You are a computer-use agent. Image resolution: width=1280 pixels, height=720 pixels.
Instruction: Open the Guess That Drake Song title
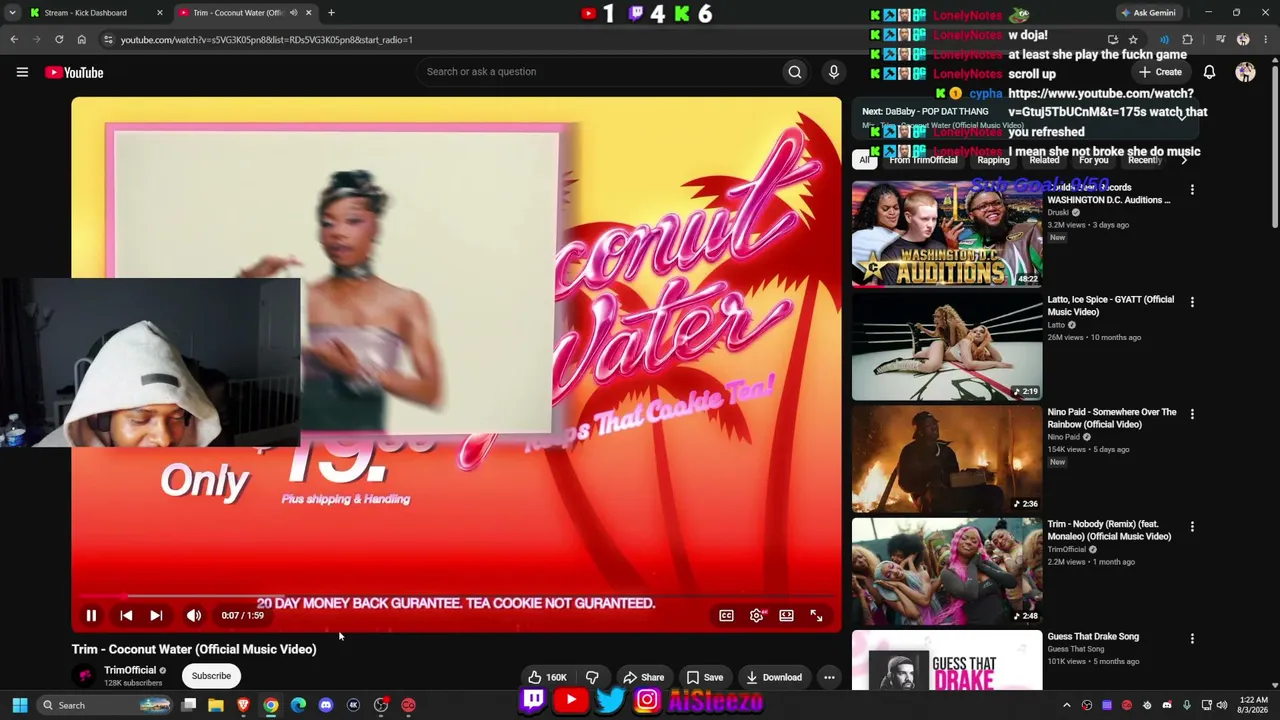[1093, 636]
